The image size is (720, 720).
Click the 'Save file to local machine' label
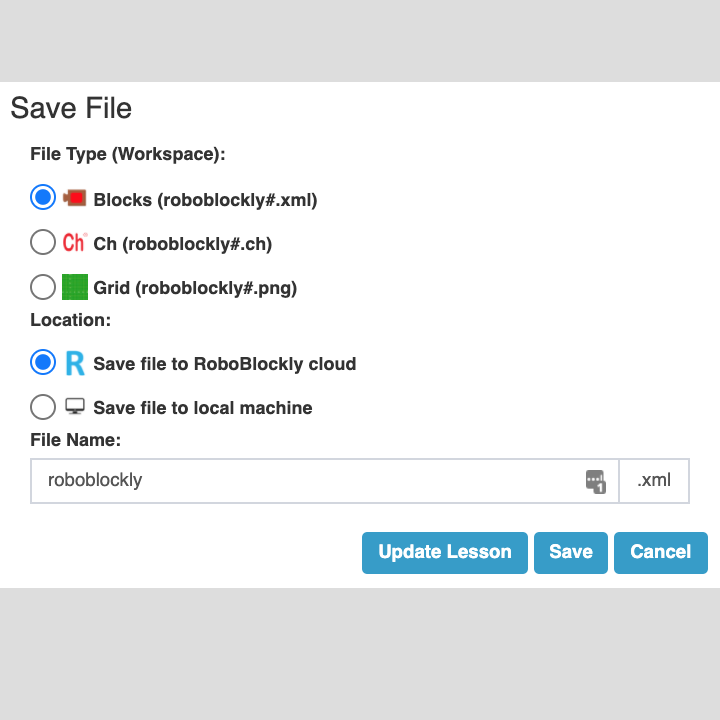[202, 408]
